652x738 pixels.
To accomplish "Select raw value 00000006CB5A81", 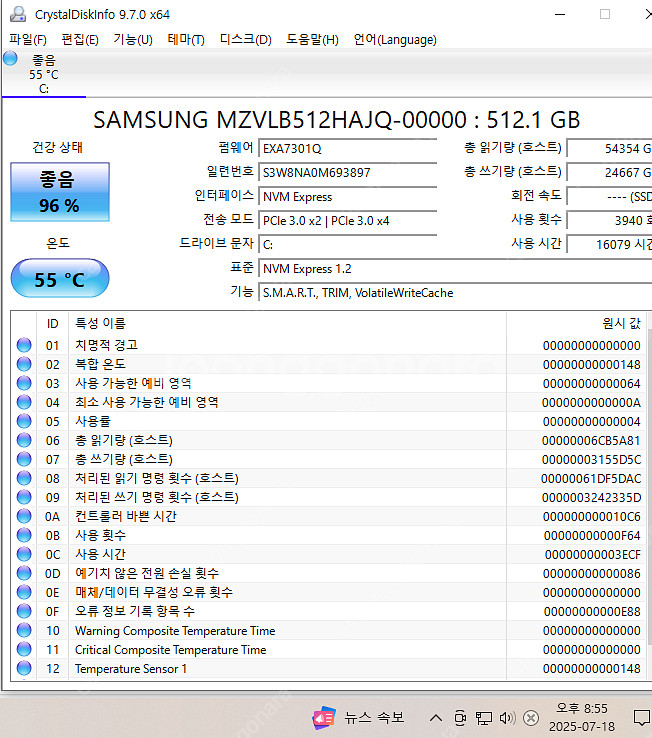I will 591,441.
